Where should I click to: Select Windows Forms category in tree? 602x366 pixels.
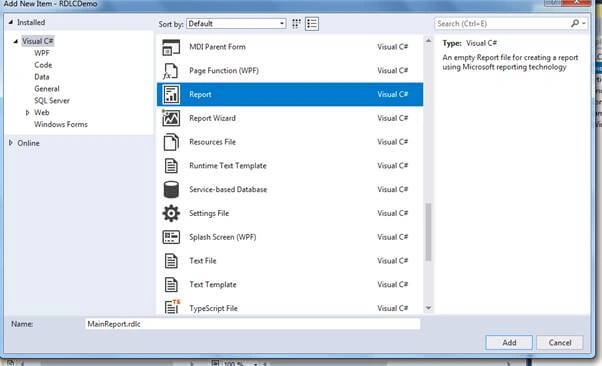tap(61, 124)
